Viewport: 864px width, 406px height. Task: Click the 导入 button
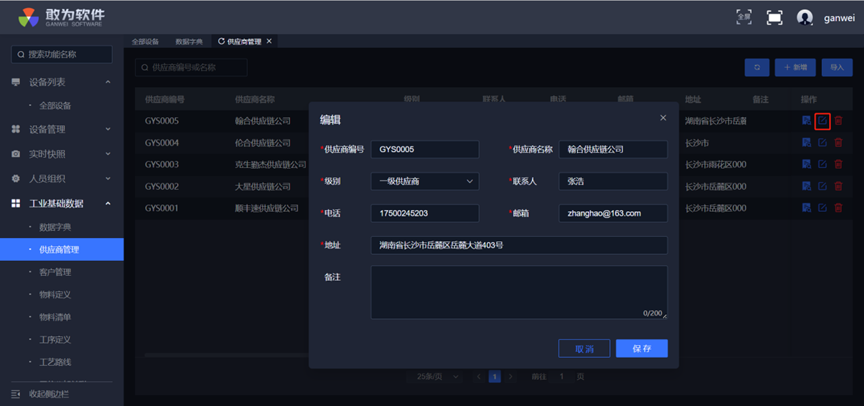(x=837, y=67)
